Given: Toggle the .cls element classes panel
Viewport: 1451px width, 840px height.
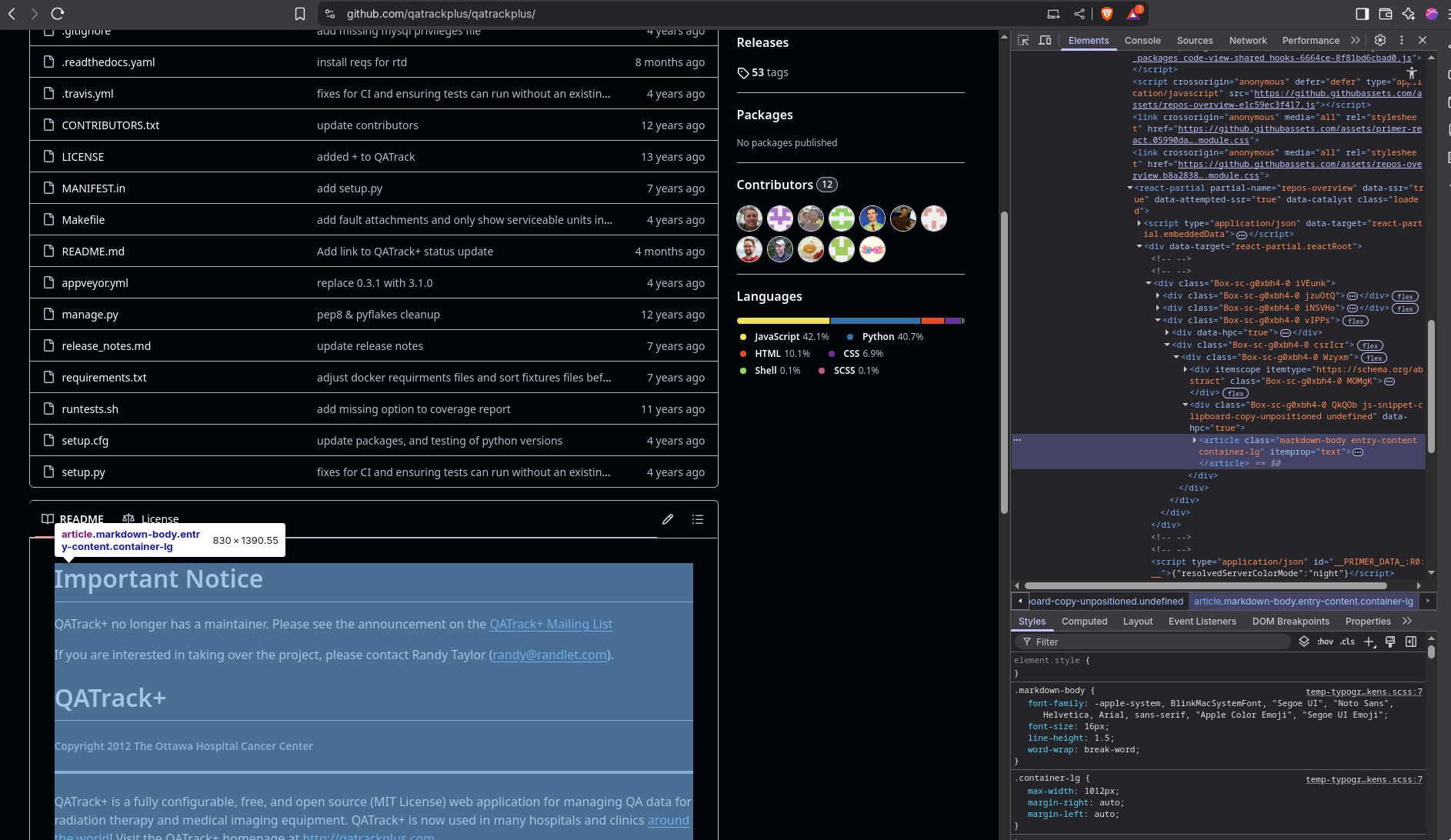Looking at the screenshot, I should [x=1347, y=642].
